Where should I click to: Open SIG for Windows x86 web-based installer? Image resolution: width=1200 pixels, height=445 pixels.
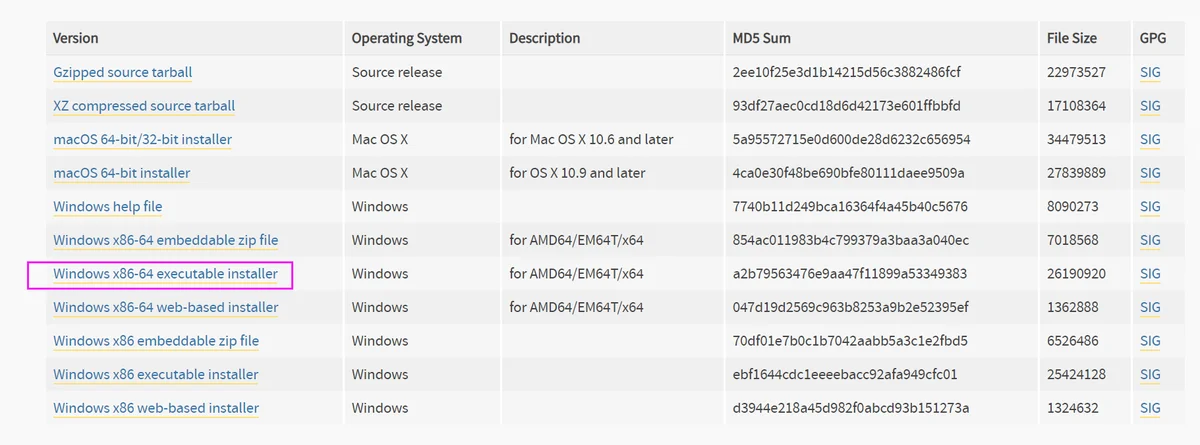coord(1150,408)
